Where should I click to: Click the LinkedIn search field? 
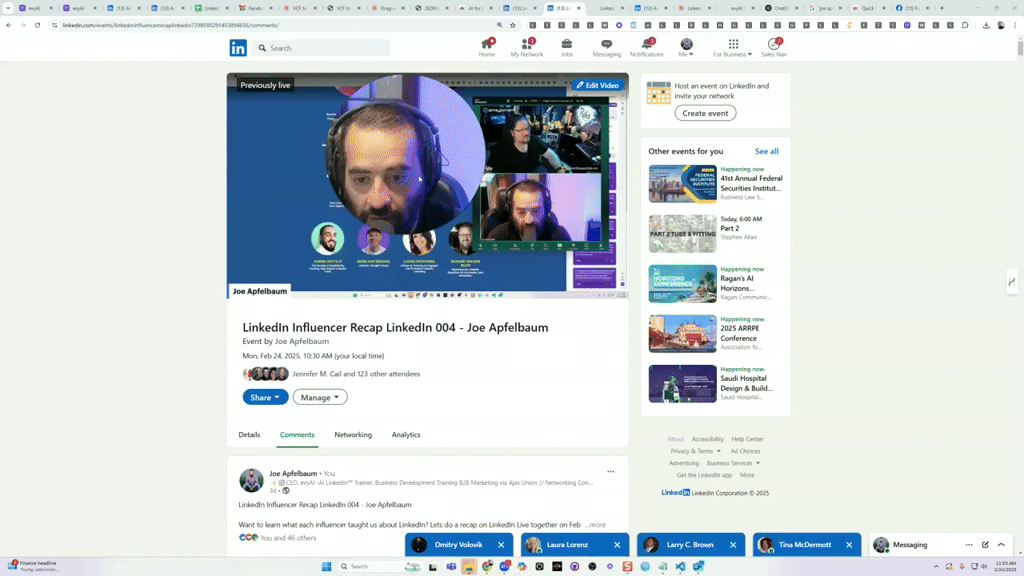[x=321, y=48]
